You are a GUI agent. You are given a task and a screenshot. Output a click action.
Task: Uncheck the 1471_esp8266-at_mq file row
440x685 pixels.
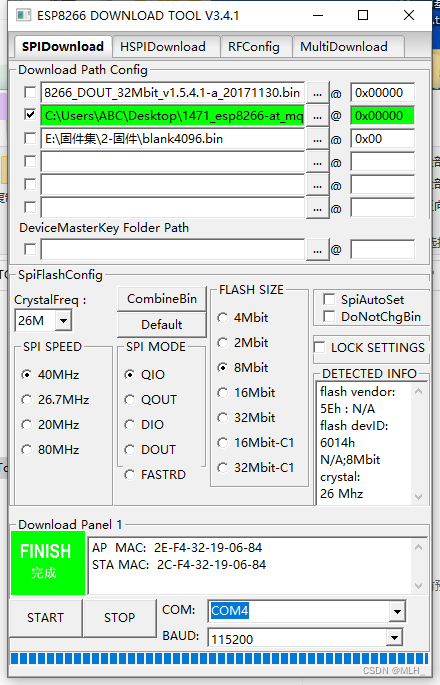pyautogui.click(x=30, y=115)
